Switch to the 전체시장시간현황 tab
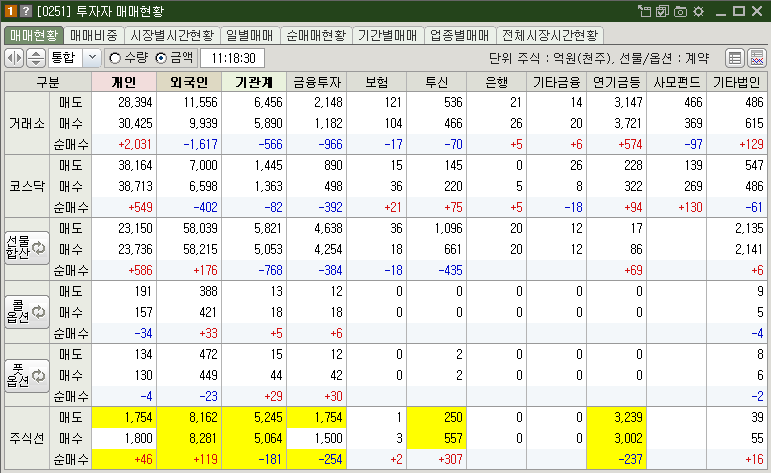This screenshot has width=771, height=473. pyautogui.click(x=550, y=35)
